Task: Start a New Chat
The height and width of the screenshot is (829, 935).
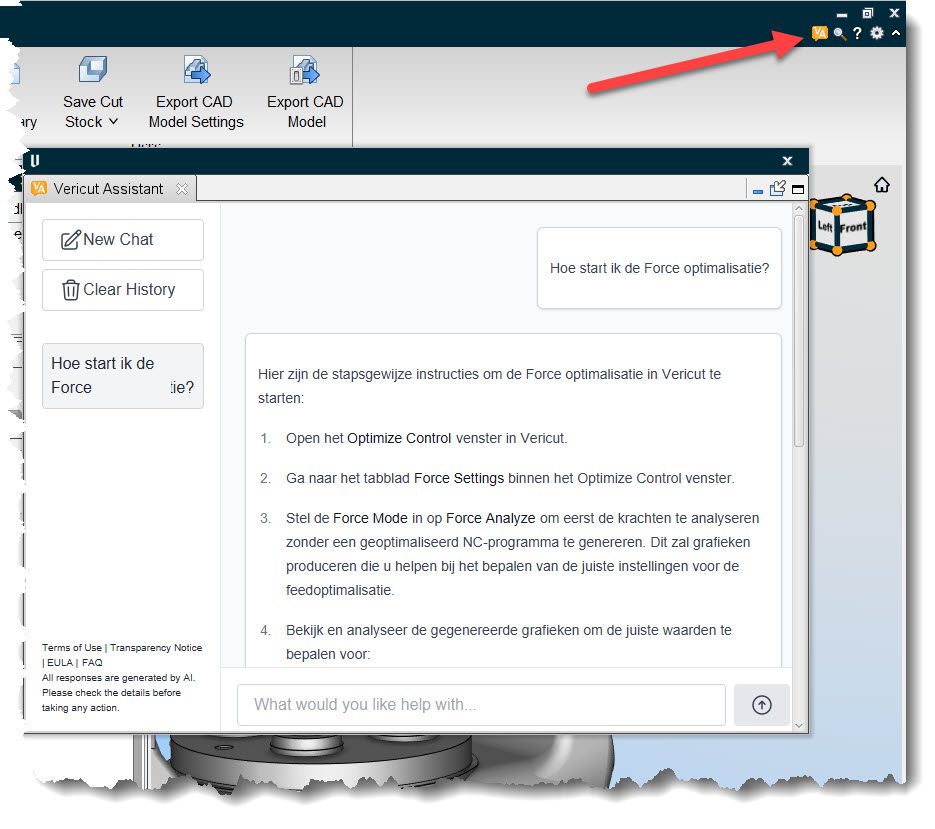Action: pyautogui.click(x=122, y=240)
